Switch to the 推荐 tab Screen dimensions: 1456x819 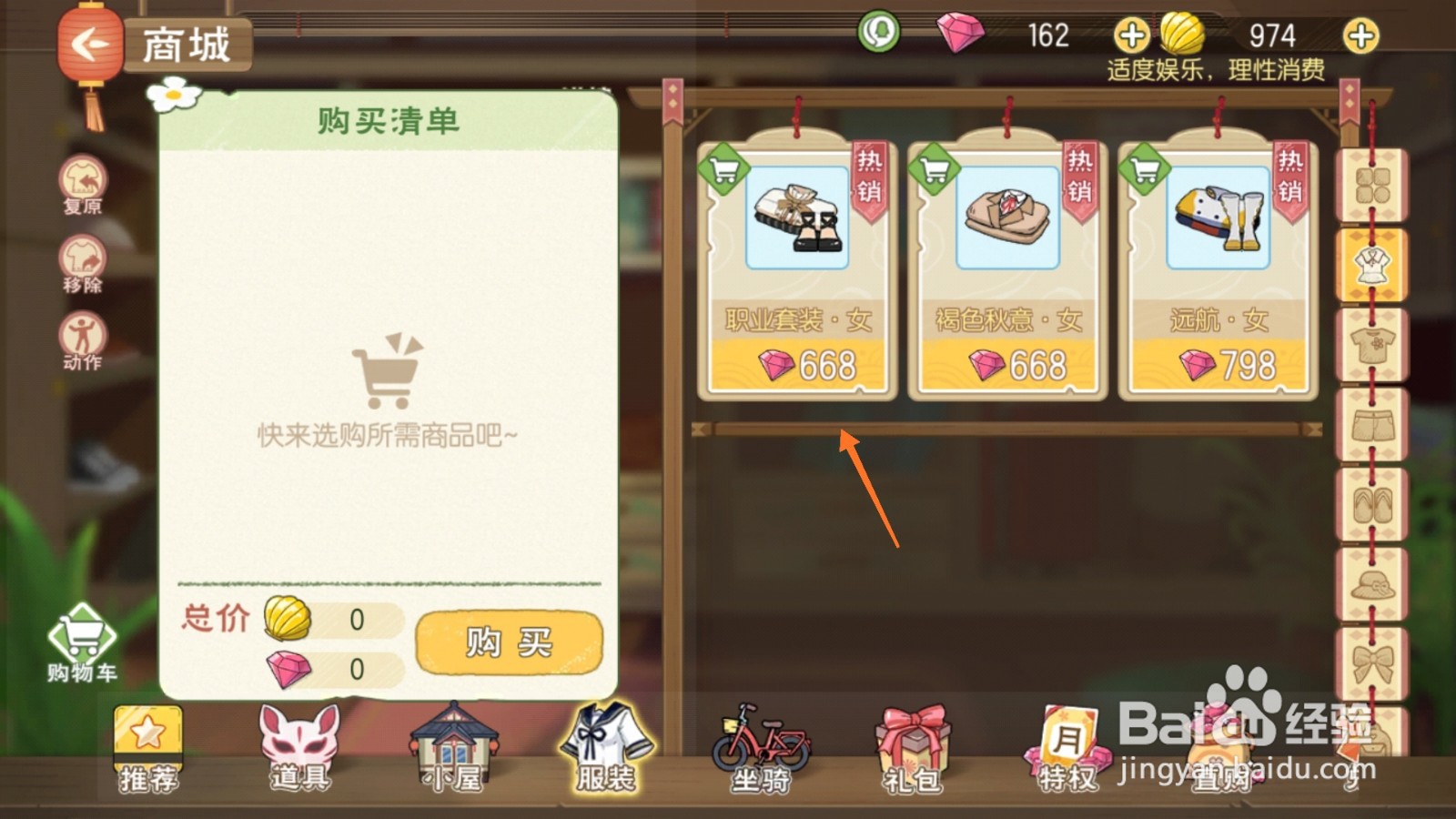[x=148, y=750]
